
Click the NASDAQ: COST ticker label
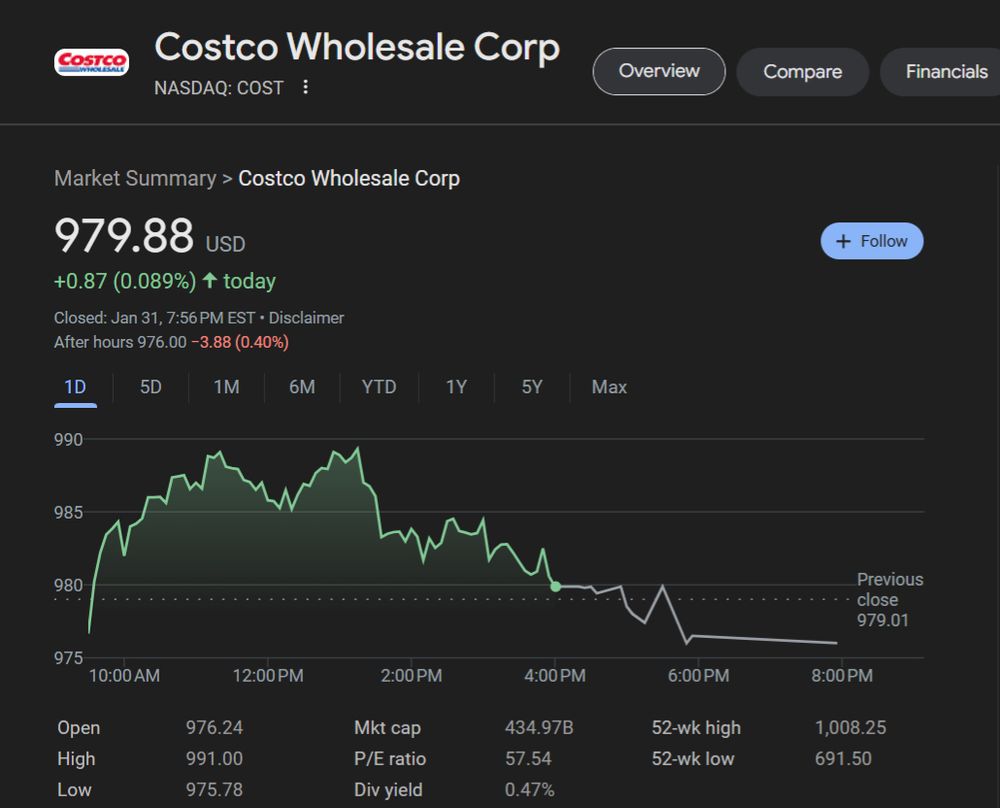[x=219, y=88]
